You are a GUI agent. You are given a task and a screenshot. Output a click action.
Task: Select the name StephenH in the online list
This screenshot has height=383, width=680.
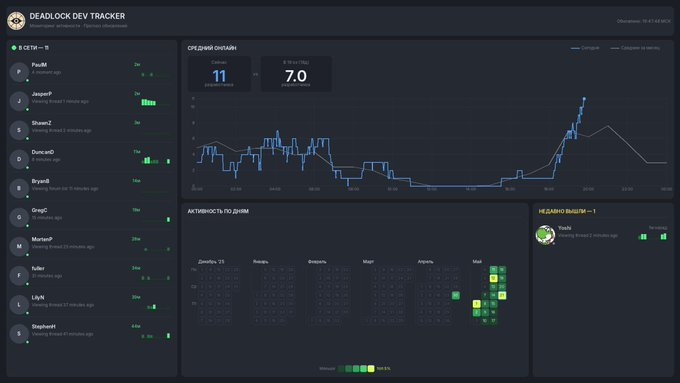coord(43,326)
